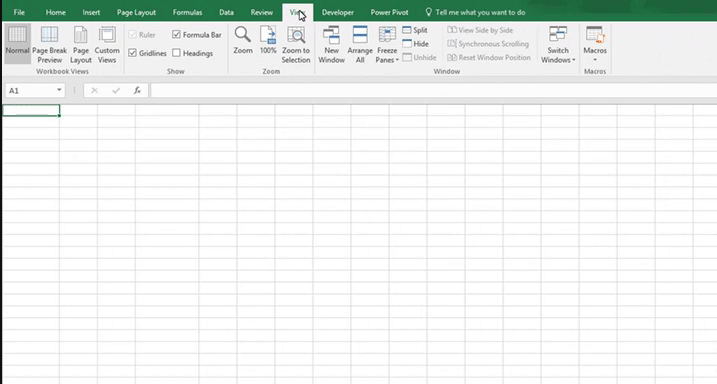Viewport: 717px width, 384px height.
Task: Expand the Name Box dropdown arrow
Action: click(59, 90)
